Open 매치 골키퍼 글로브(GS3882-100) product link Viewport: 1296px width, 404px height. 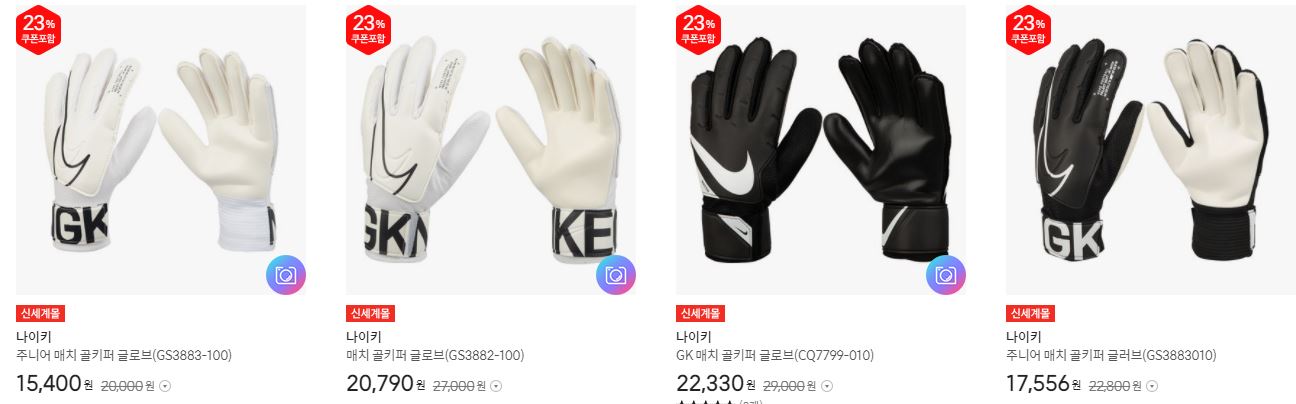(435, 355)
